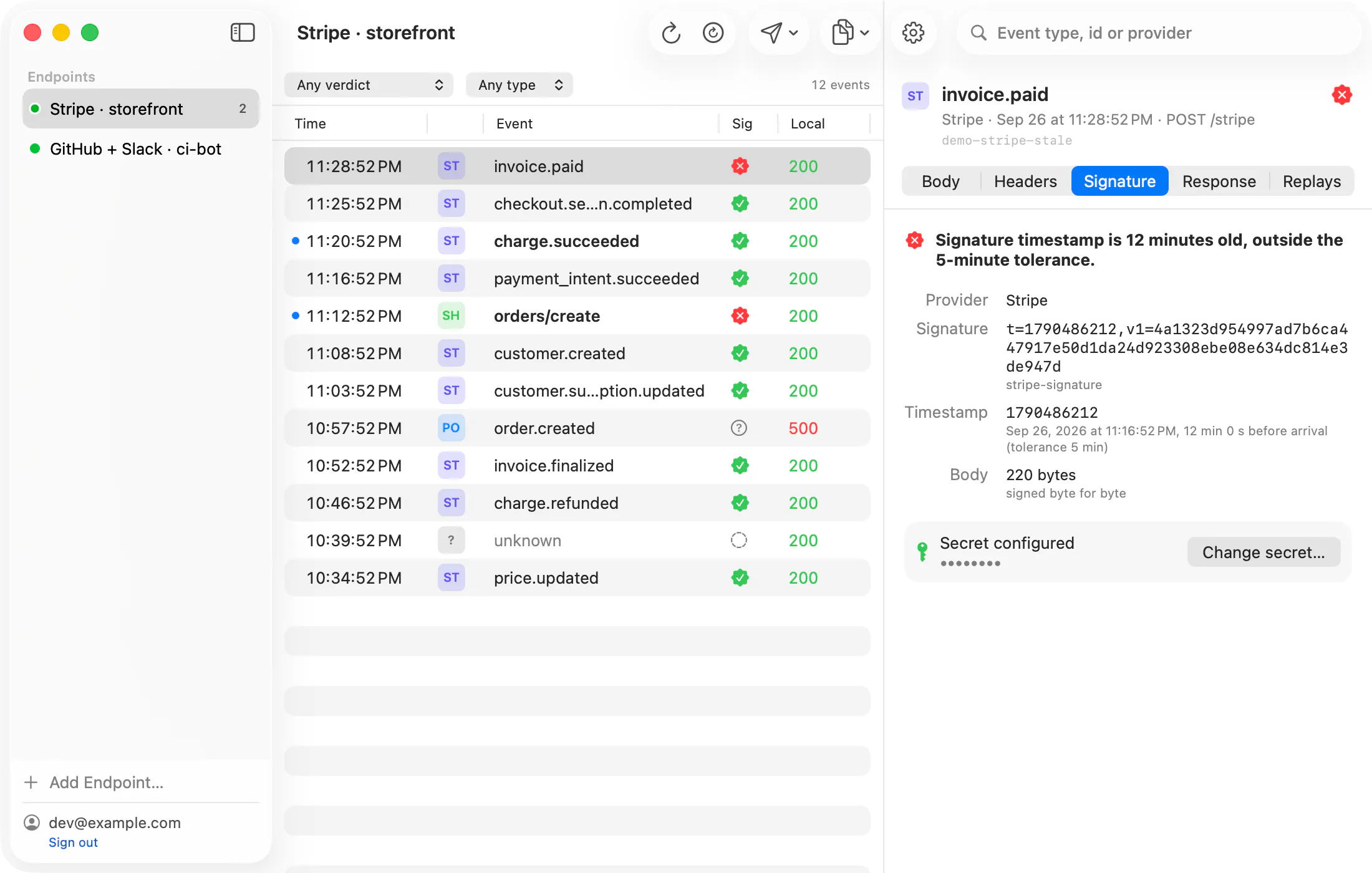This screenshot has height=873, width=1372.
Task: Click the failed signature badge in detail header
Action: [x=1342, y=95]
